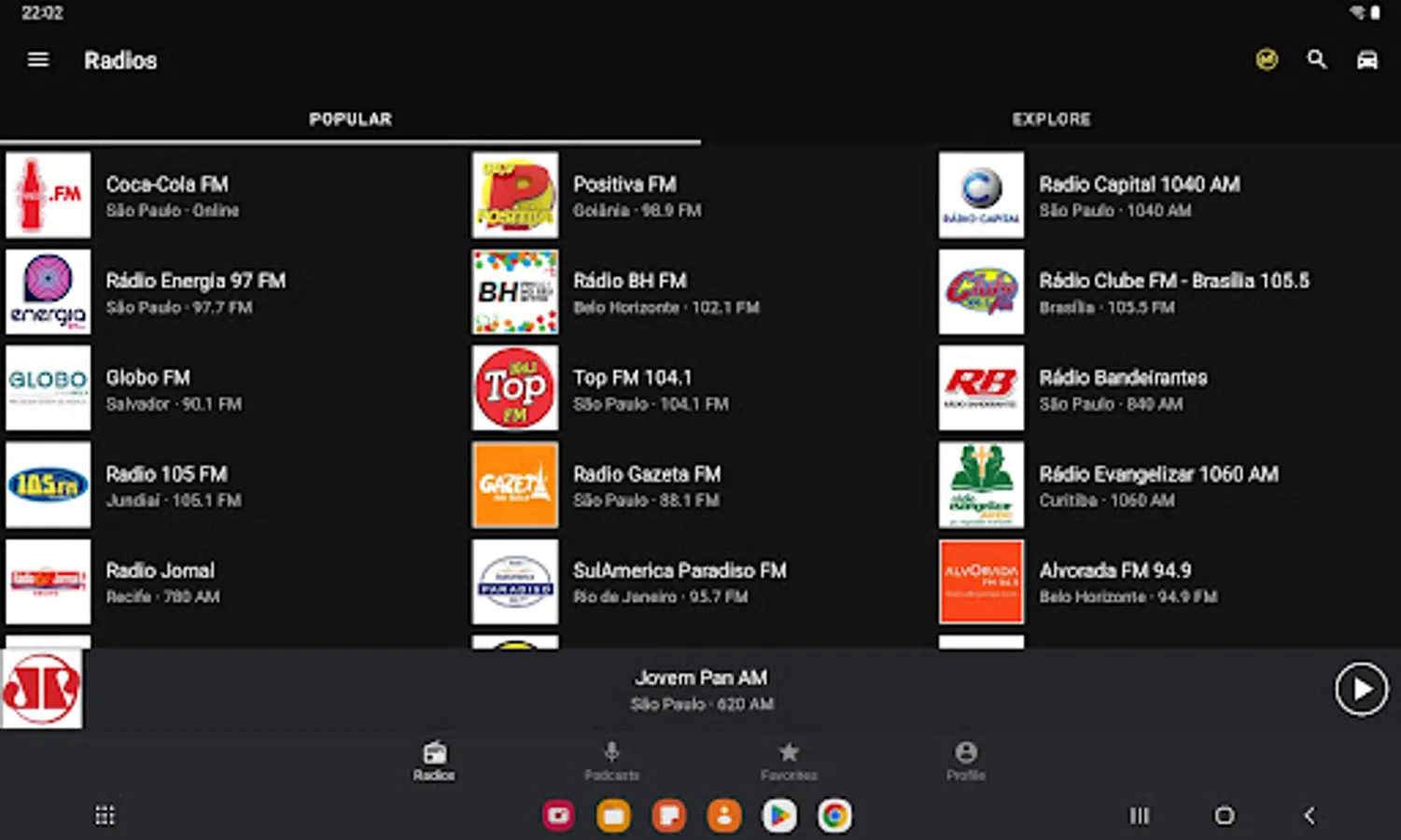
Task: Select Rádio Energia 97 FM station name
Action: [196, 281]
